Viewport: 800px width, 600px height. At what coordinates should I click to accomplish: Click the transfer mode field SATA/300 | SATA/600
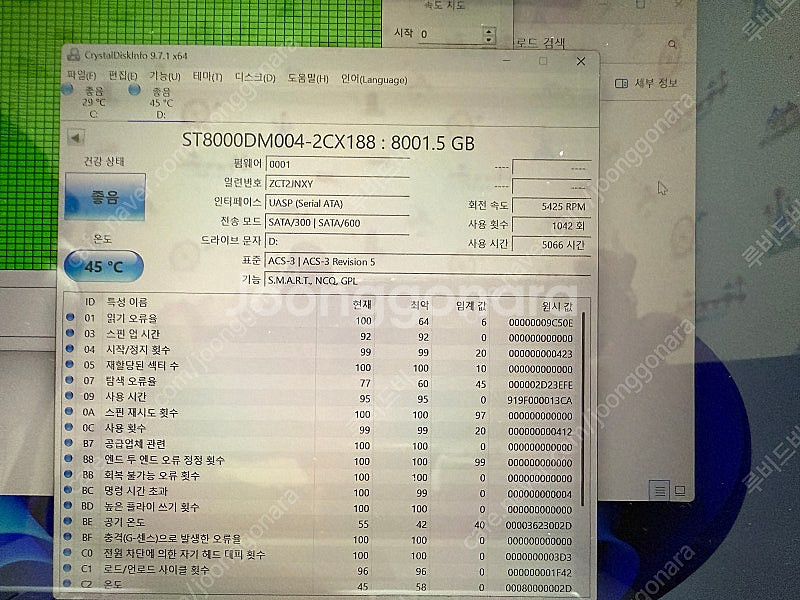click(337, 222)
